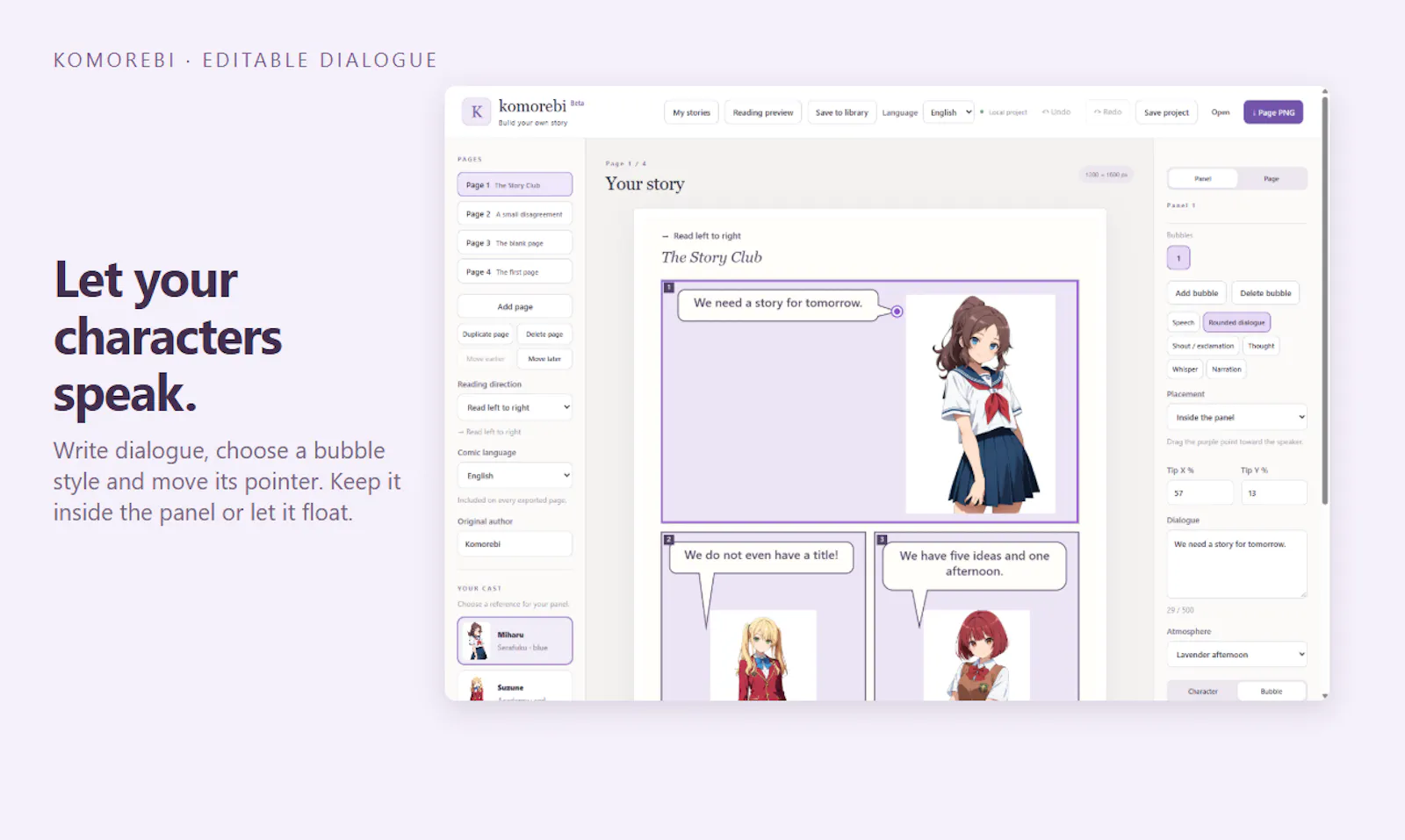This screenshot has width=1405, height=840.
Task: Select the panel 3 number badge
Action: [882, 539]
